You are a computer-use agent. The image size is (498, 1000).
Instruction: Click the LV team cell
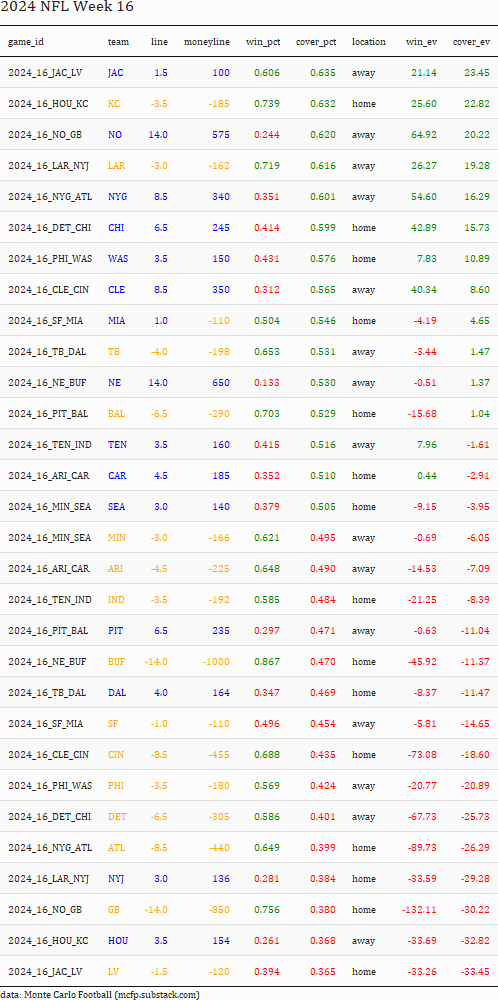114,971
